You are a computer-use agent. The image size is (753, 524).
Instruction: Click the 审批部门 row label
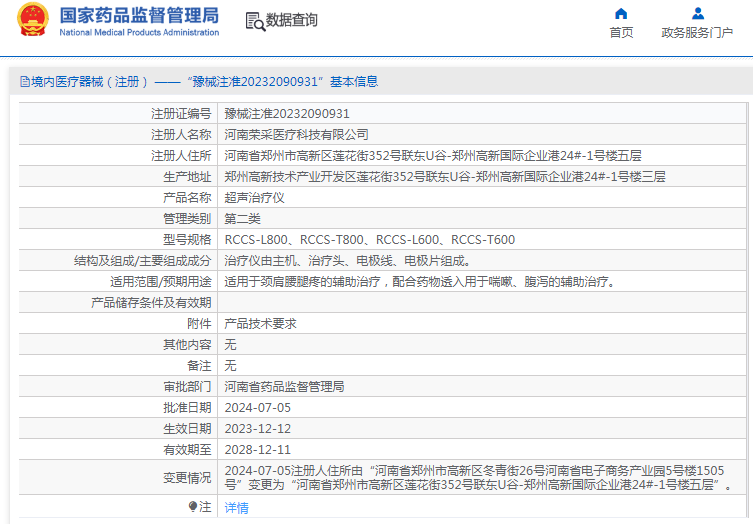[x=187, y=387]
